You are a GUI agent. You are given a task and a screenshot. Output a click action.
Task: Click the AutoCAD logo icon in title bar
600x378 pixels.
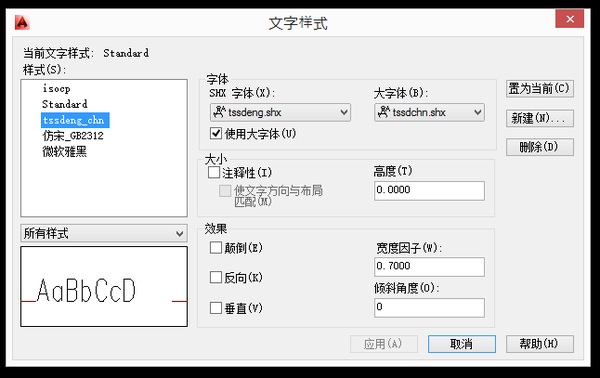[x=22, y=23]
